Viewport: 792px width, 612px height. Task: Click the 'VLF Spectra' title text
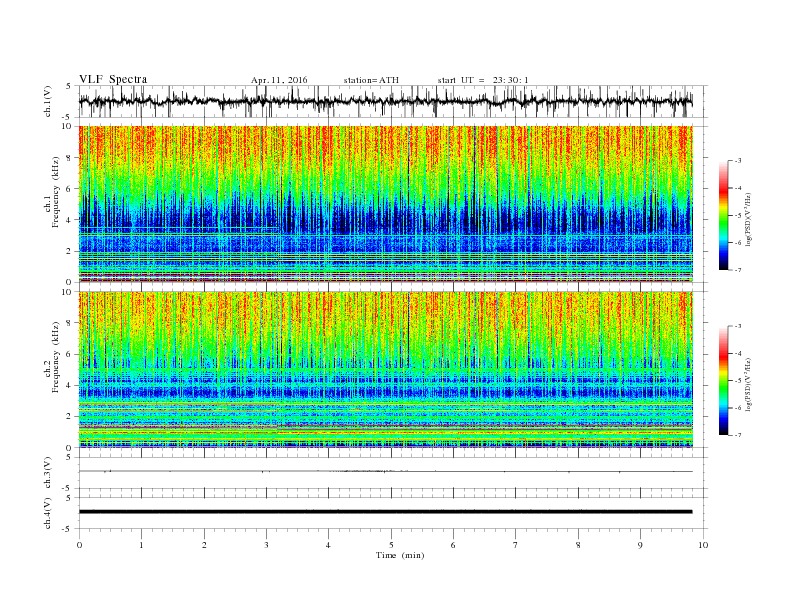tap(113, 79)
